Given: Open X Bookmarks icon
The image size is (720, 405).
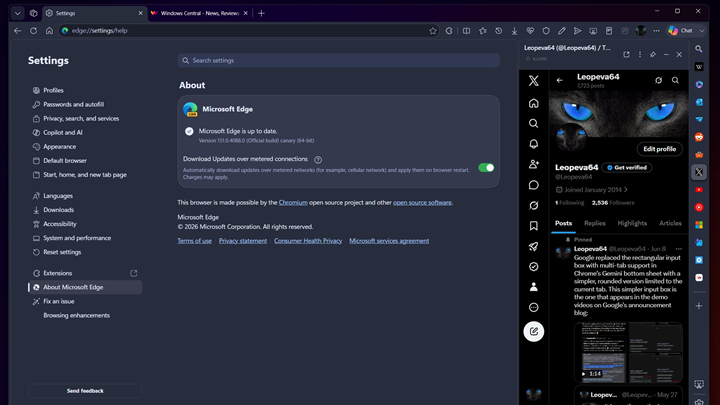Looking at the screenshot, I should click(x=533, y=225).
